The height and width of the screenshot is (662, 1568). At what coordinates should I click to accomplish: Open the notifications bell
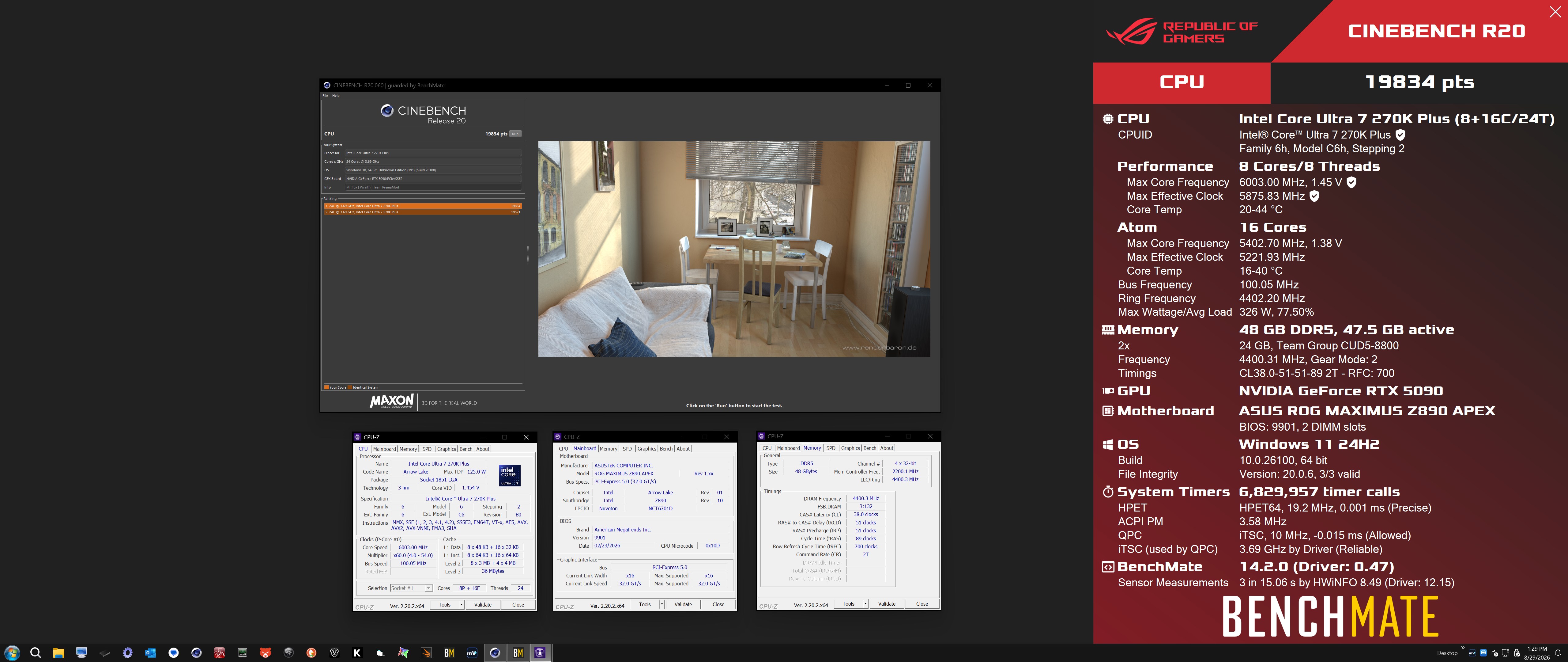(x=1558, y=653)
